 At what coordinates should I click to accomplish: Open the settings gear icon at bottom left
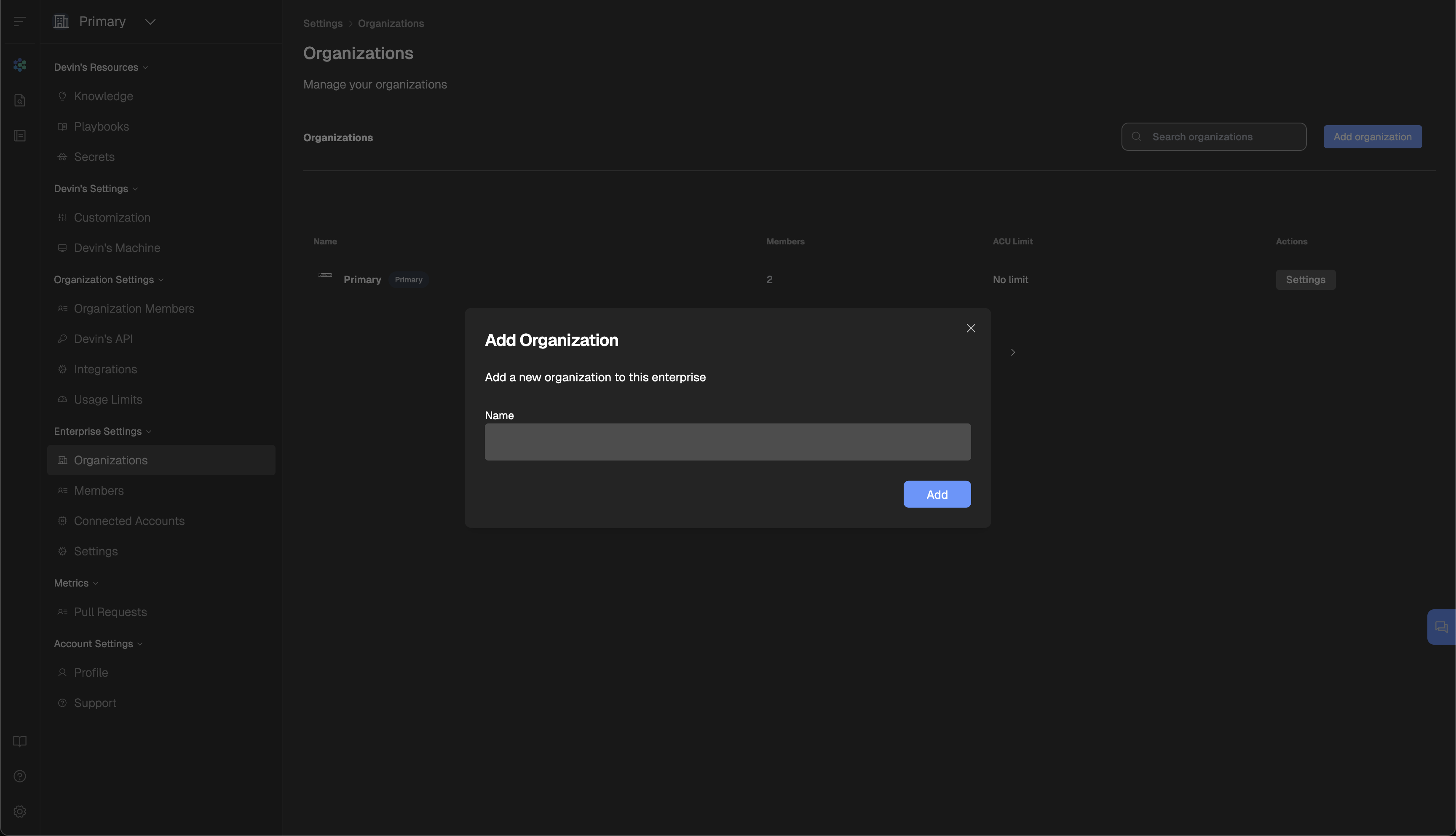coord(19,811)
